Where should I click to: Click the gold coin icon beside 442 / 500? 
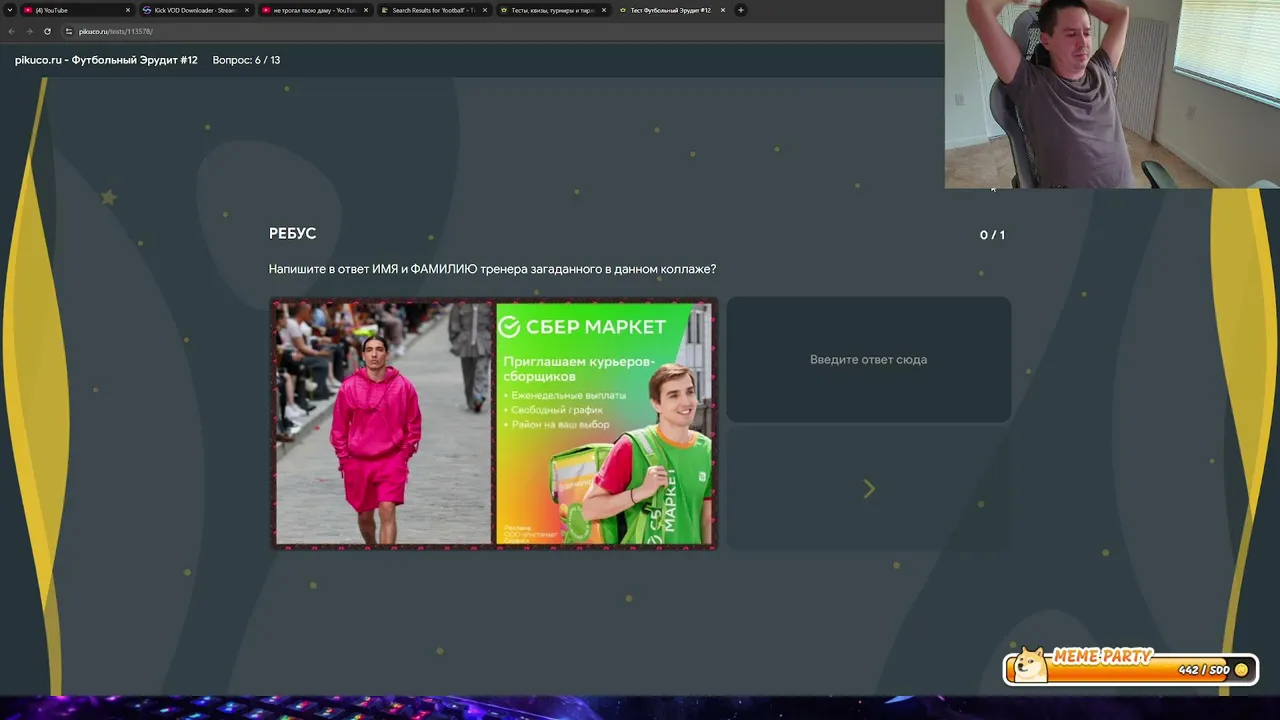pyautogui.click(x=1241, y=670)
